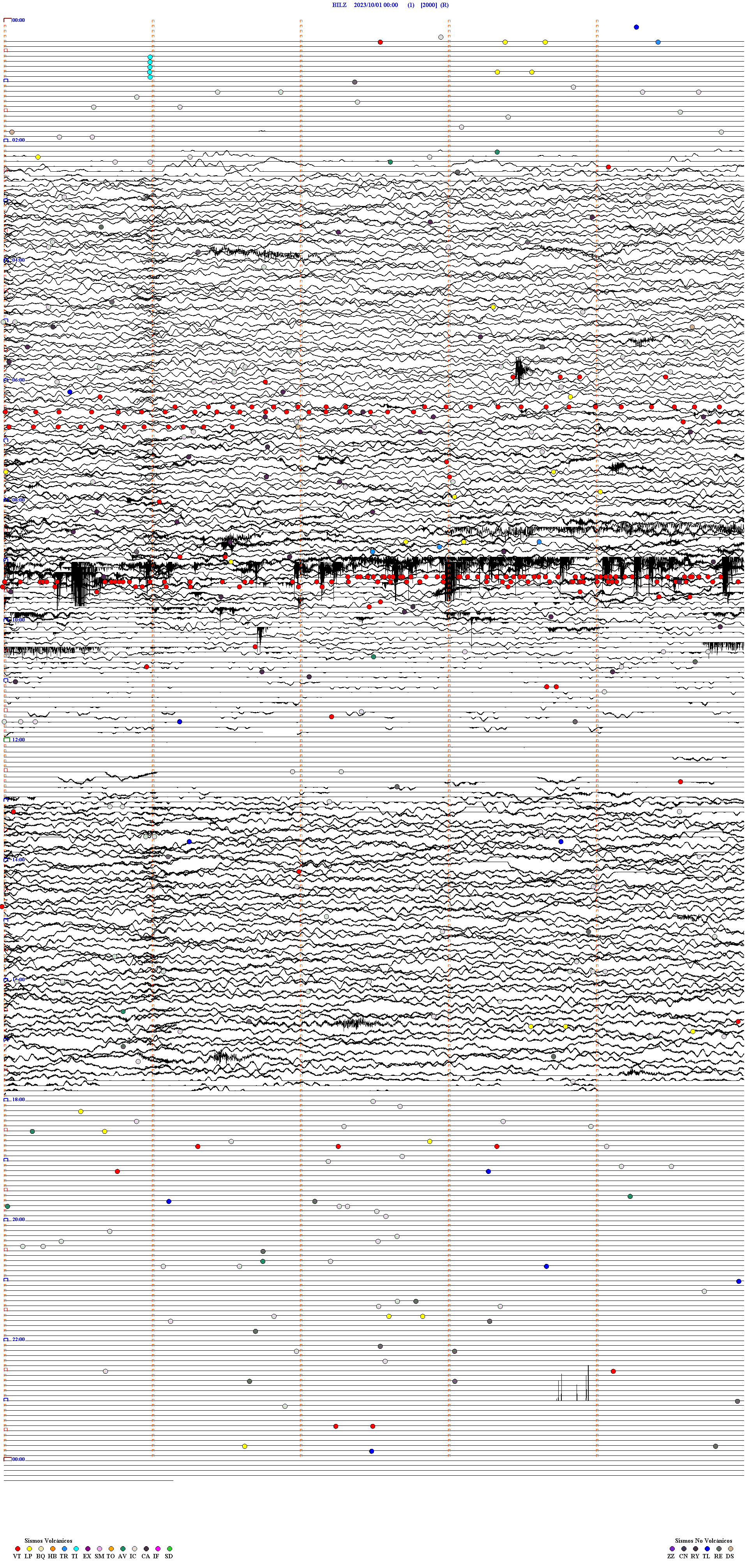
Task: Click the red VT legend dot
Action: point(18,1549)
